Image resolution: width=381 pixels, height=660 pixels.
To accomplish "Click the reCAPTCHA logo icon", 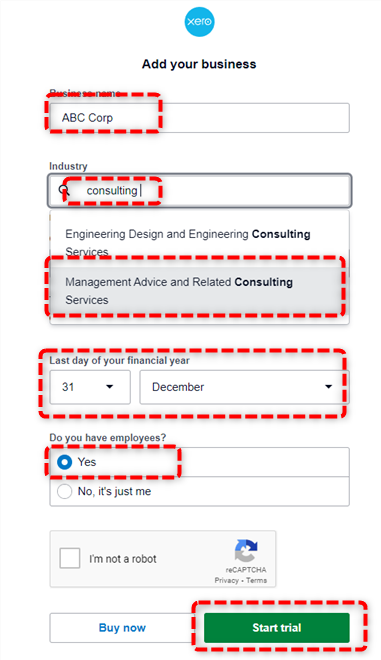I will click(x=246, y=551).
